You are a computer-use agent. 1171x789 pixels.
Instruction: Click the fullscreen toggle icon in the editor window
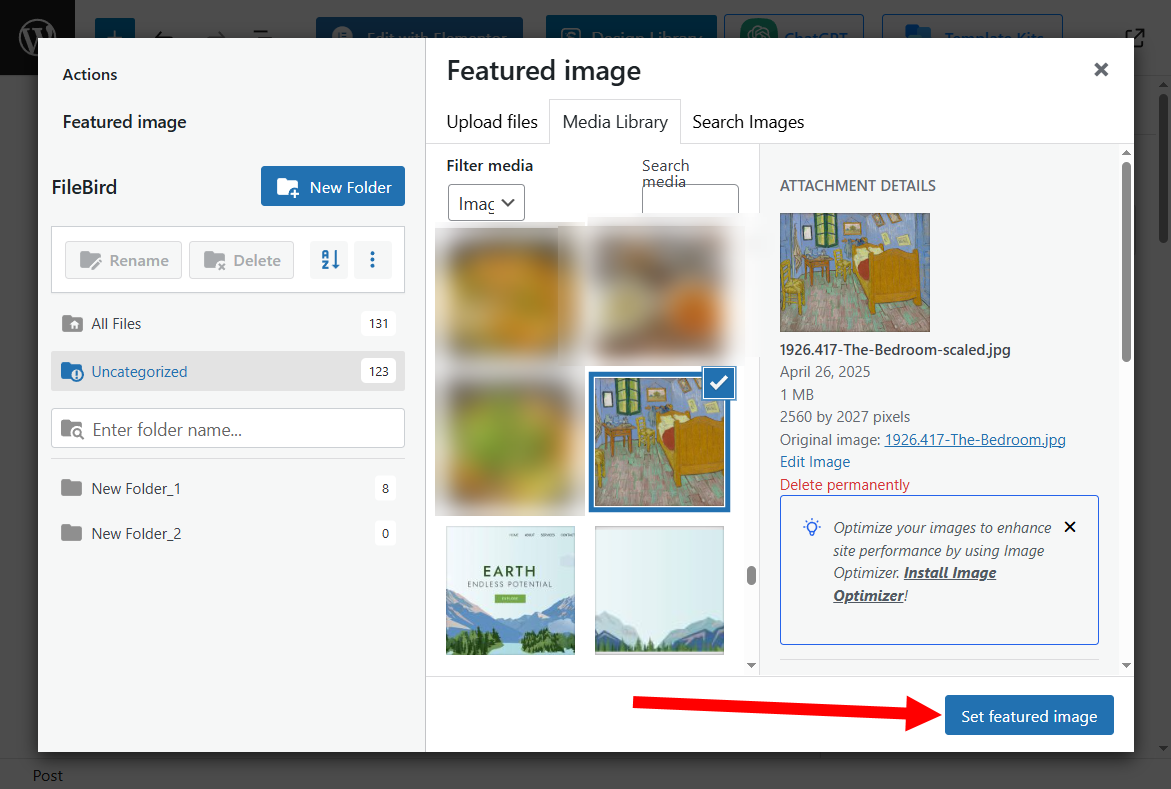click(1134, 37)
